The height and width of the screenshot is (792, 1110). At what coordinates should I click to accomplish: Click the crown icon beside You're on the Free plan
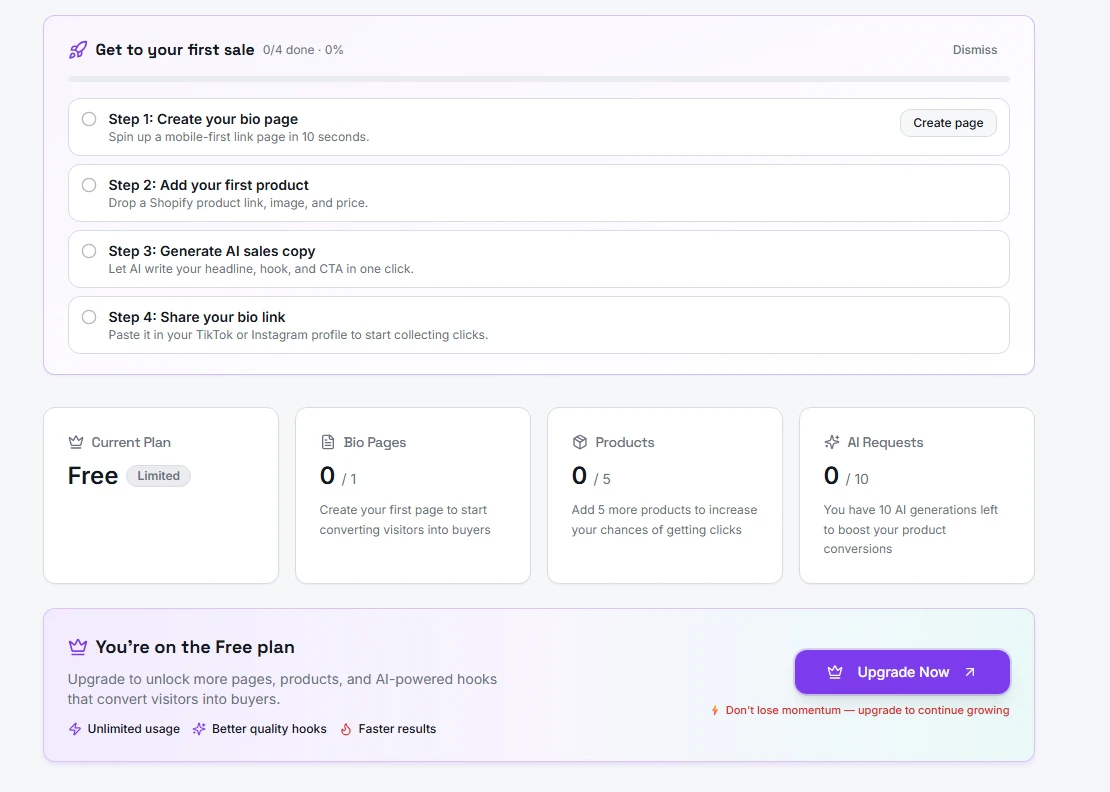coord(78,647)
